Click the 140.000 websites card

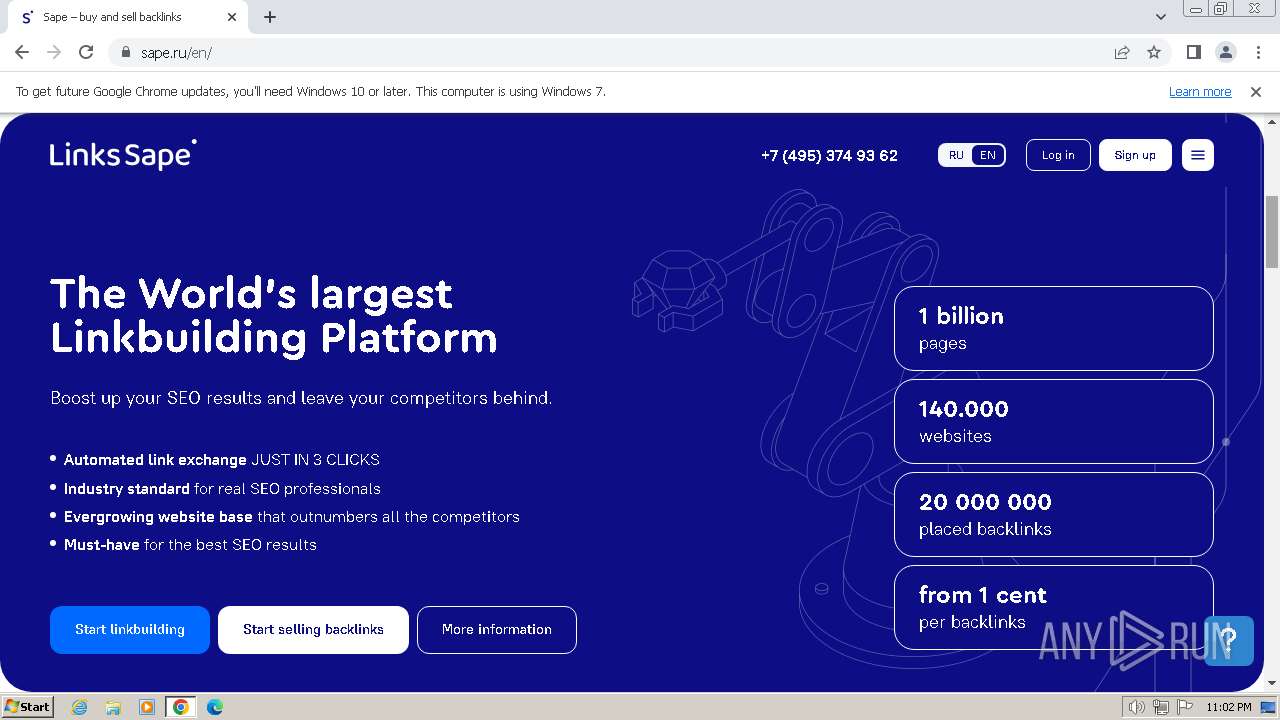(1054, 422)
